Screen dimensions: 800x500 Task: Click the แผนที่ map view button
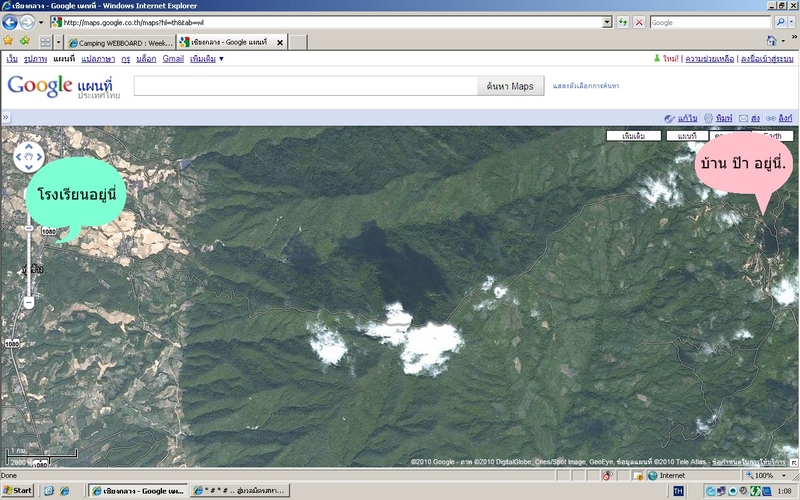point(686,135)
